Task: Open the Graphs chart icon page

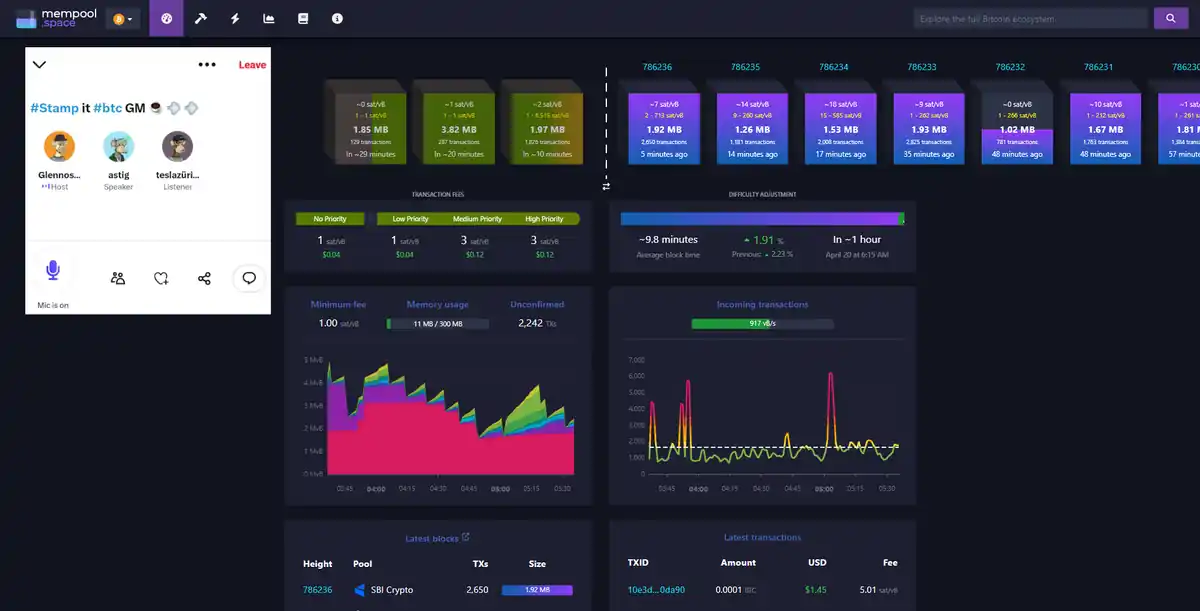Action: 269,18
